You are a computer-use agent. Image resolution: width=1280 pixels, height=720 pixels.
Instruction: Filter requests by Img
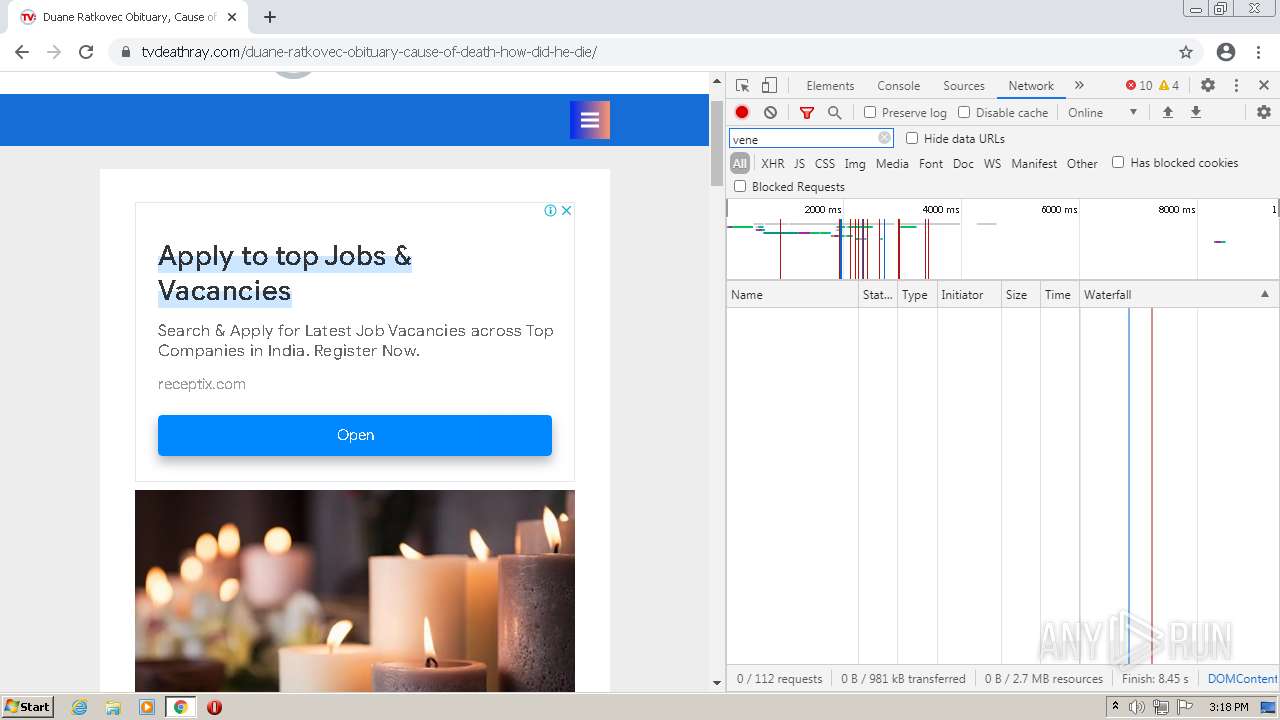pos(855,164)
